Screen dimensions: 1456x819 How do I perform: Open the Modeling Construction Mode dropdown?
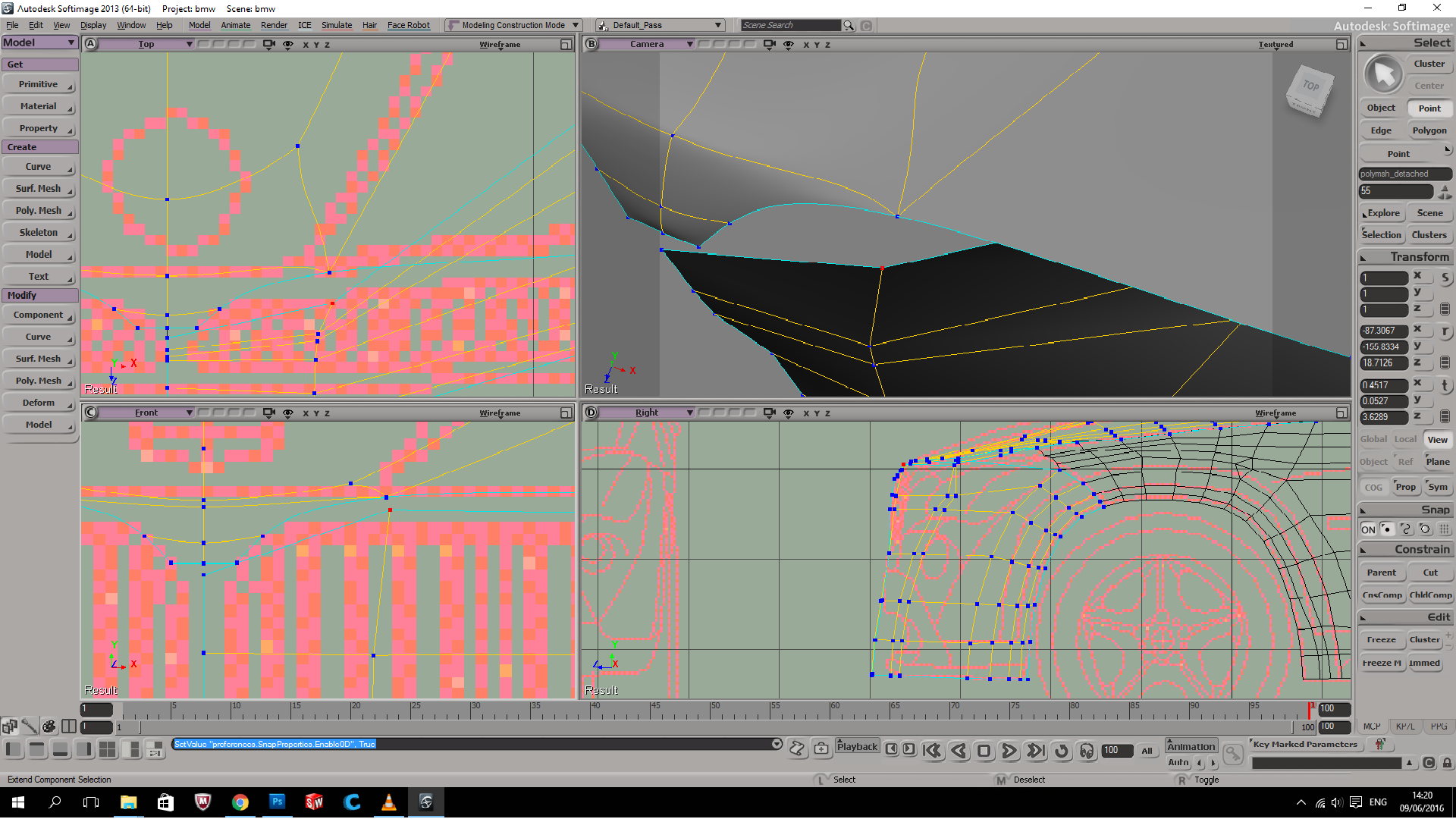[513, 25]
